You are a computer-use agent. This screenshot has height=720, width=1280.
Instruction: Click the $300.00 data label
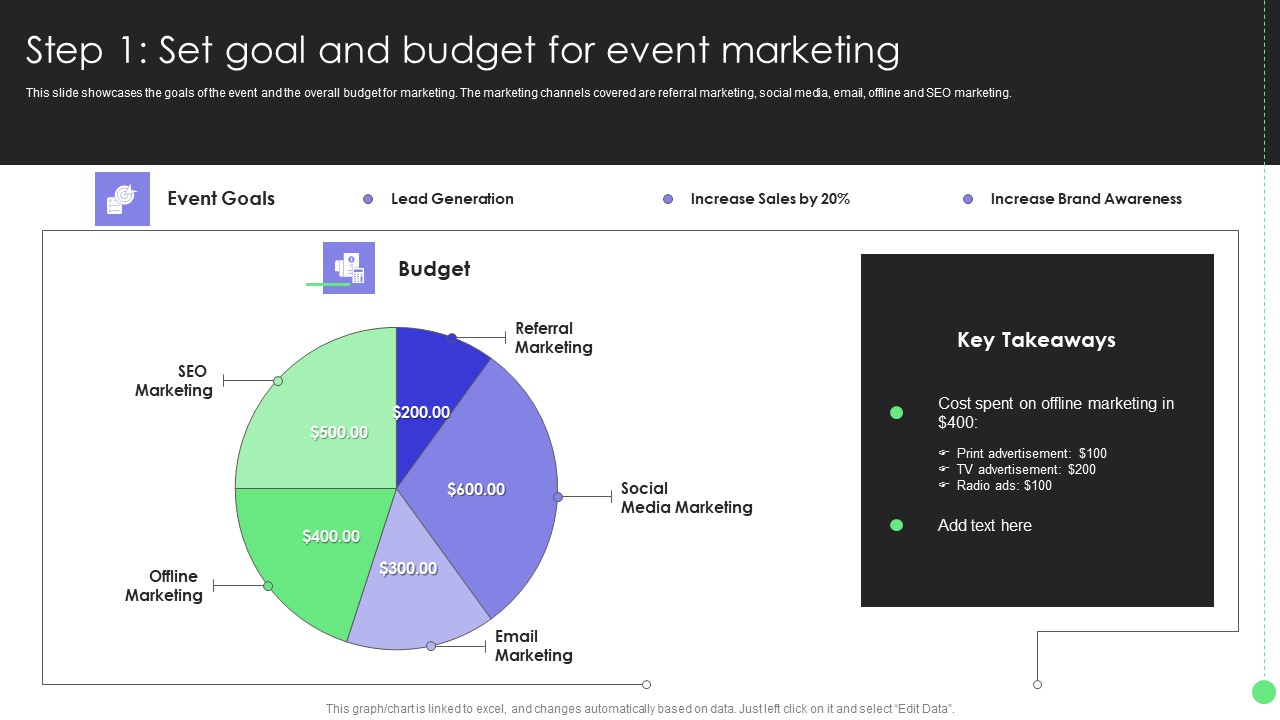408,568
